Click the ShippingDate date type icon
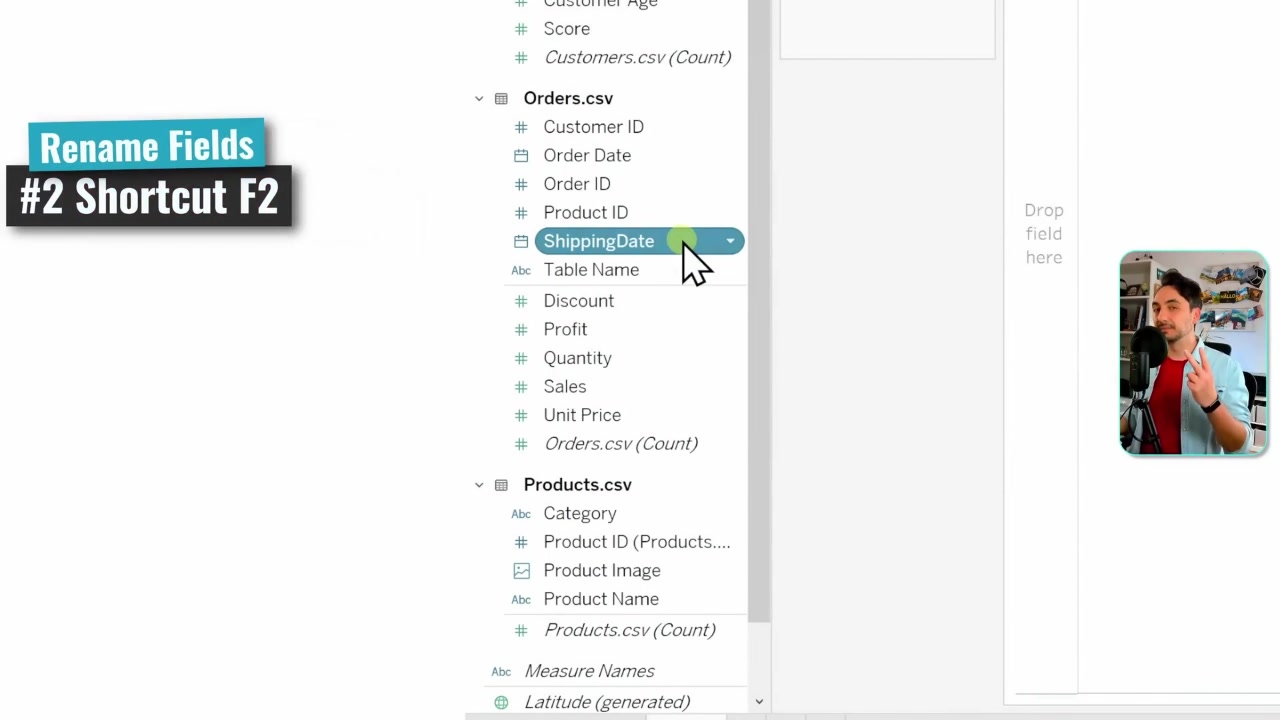The height and width of the screenshot is (720, 1280). point(521,241)
